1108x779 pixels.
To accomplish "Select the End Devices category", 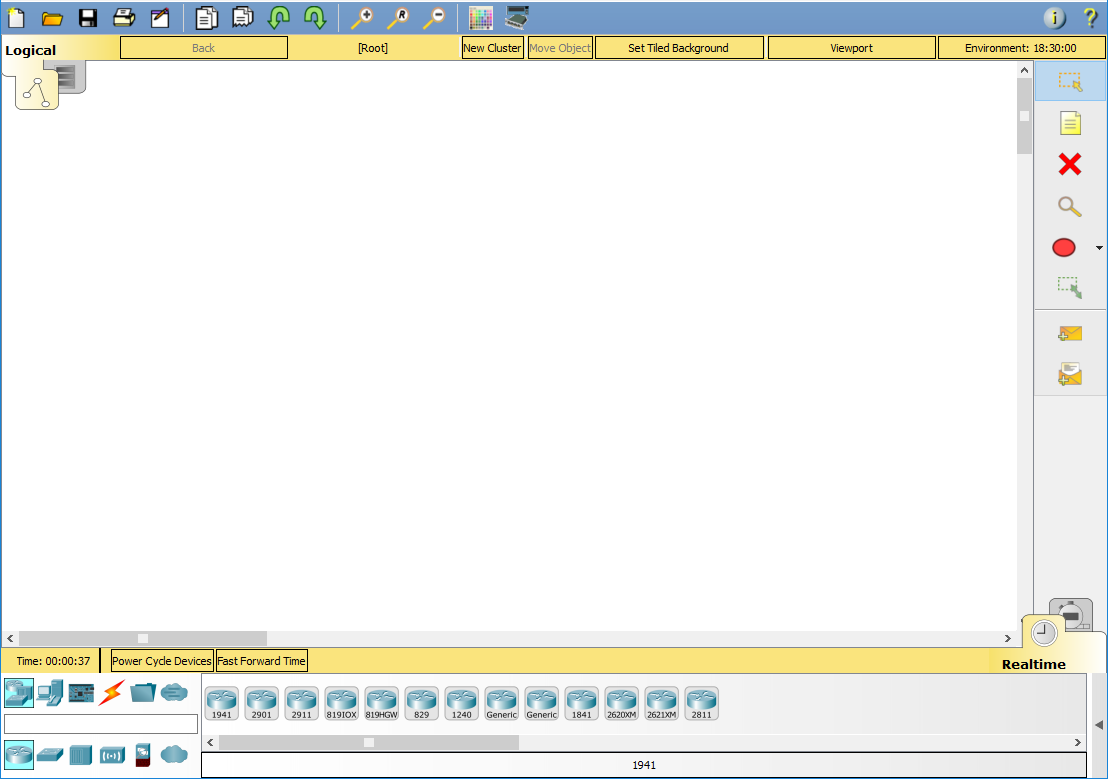I will pos(50,693).
